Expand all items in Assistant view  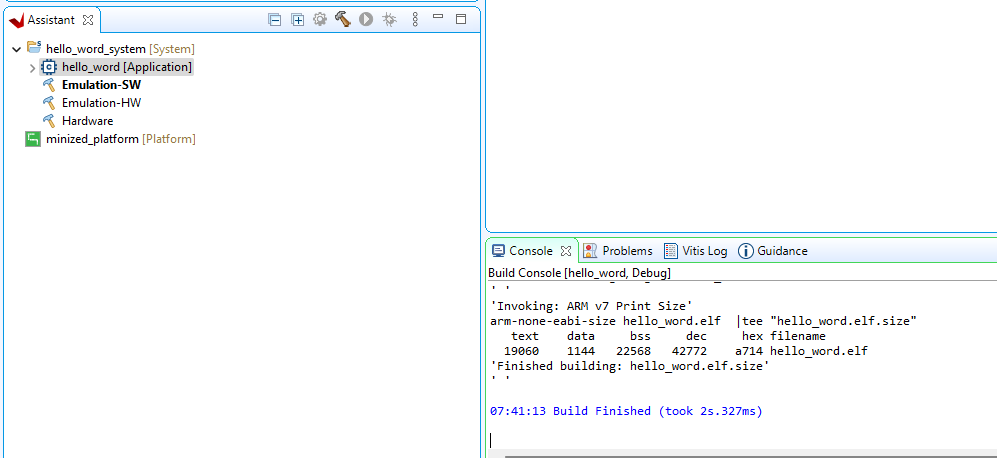[297, 20]
